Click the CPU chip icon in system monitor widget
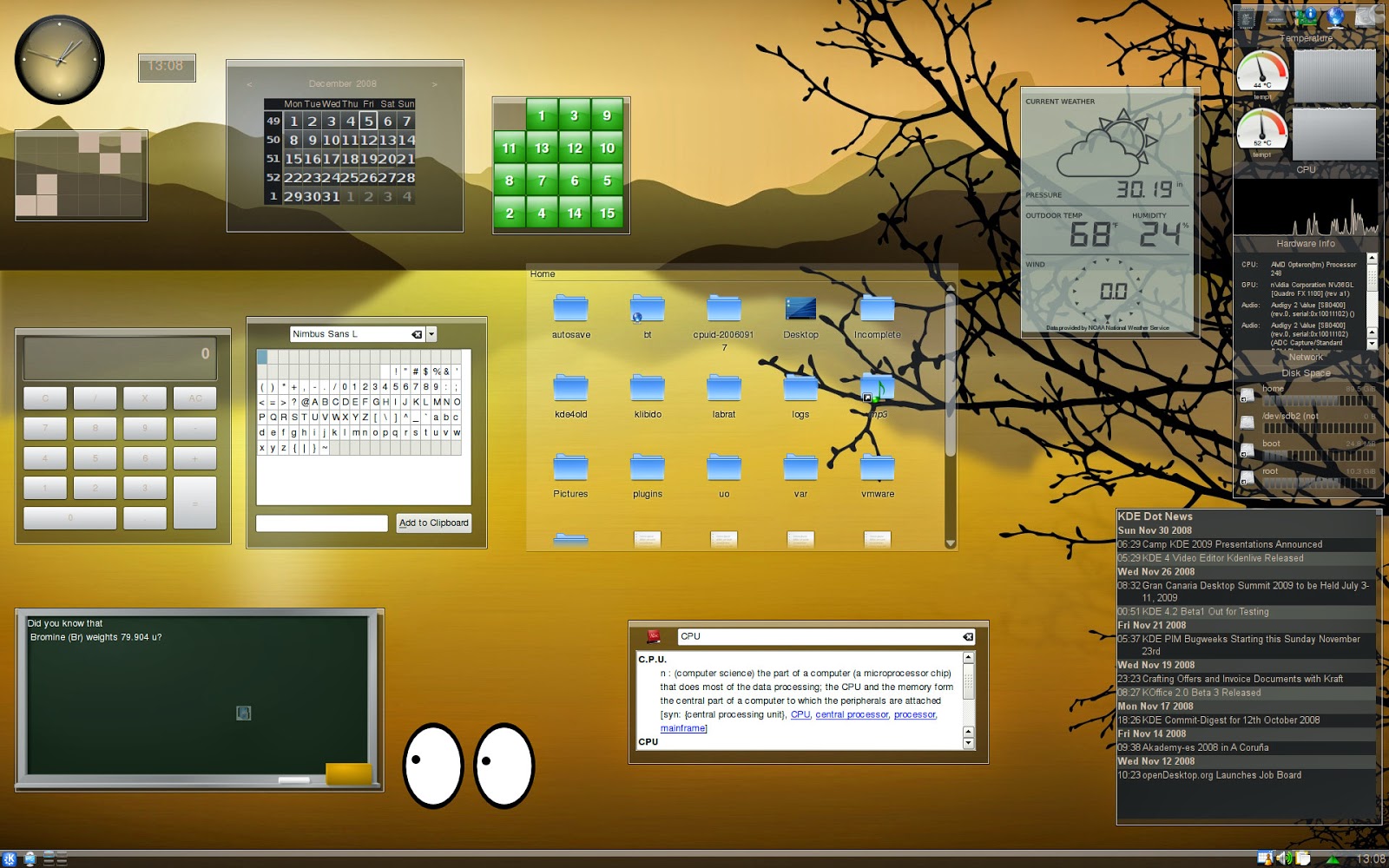This screenshot has width=1389, height=868. pyautogui.click(x=1246, y=17)
